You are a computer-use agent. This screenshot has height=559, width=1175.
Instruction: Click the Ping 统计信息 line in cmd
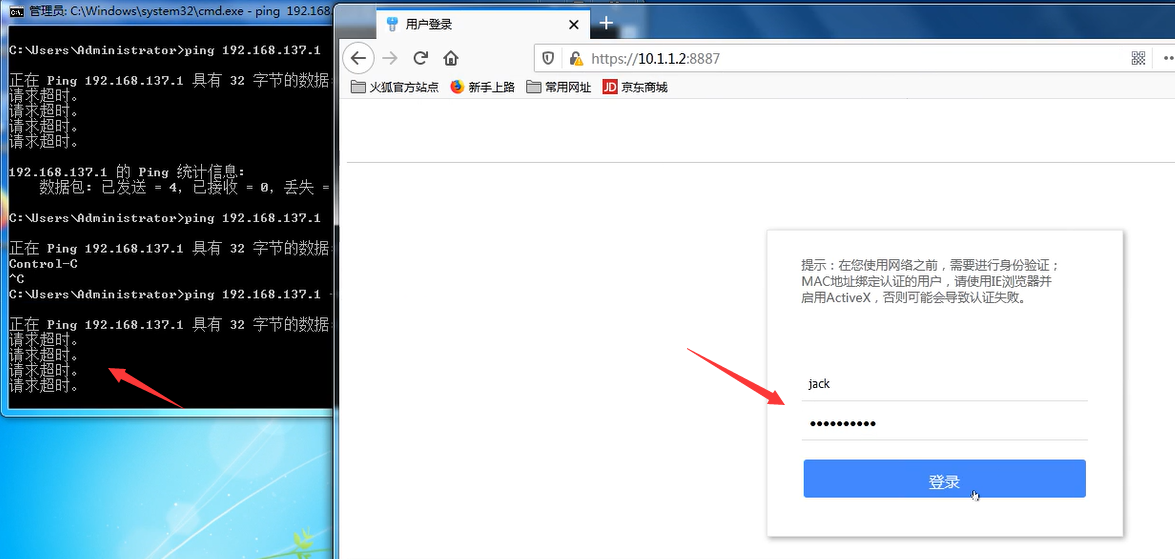click(127, 172)
